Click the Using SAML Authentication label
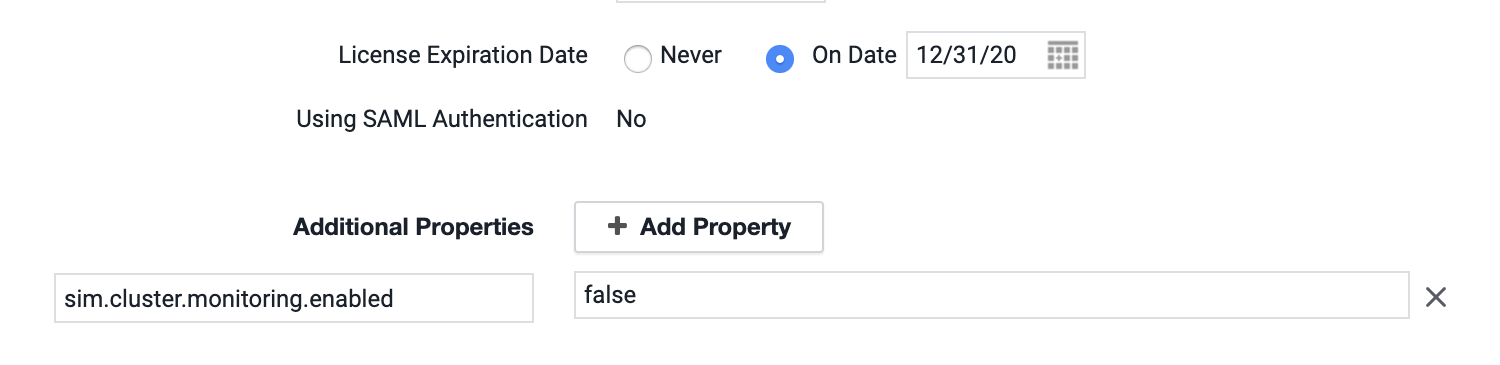Screen dimensions: 1500x365 [x=442, y=119]
